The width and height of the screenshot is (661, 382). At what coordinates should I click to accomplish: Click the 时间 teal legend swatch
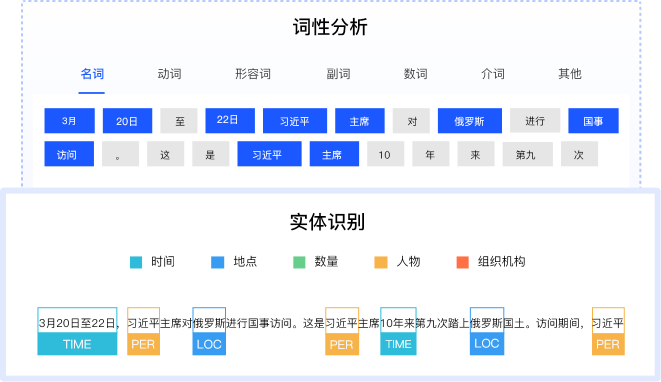click(136, 262)
